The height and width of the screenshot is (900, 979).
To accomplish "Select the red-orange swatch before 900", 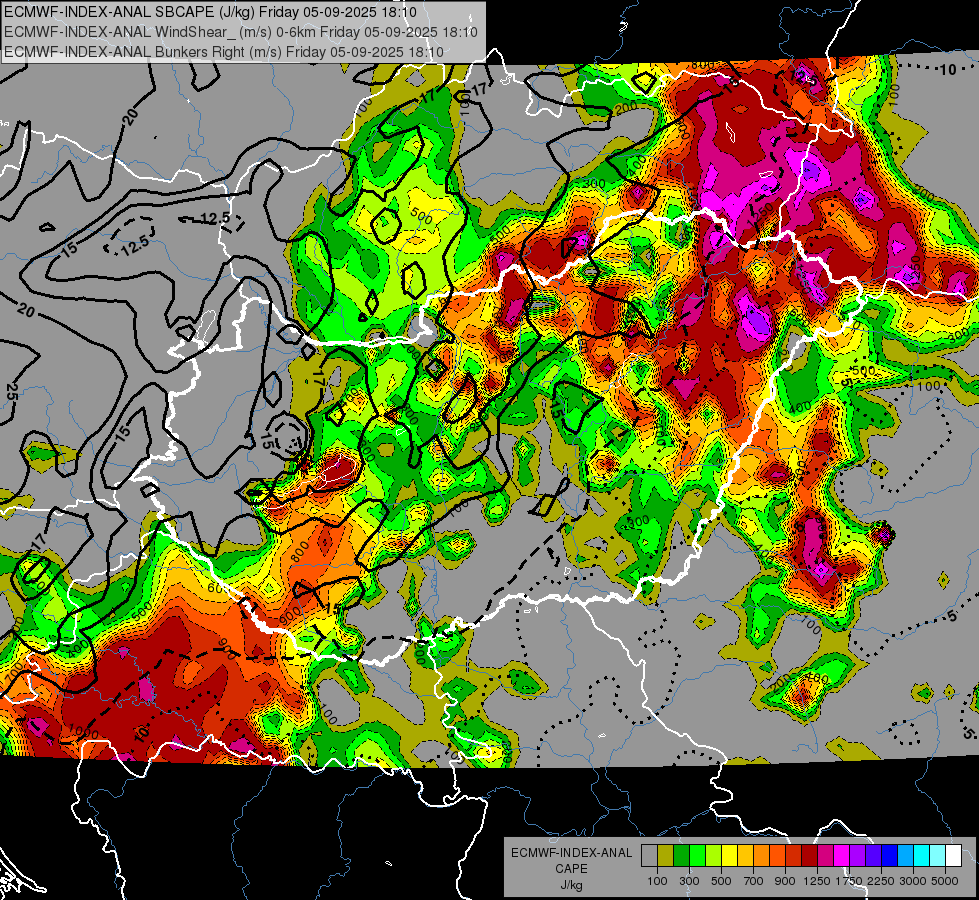I will point(777,855).
